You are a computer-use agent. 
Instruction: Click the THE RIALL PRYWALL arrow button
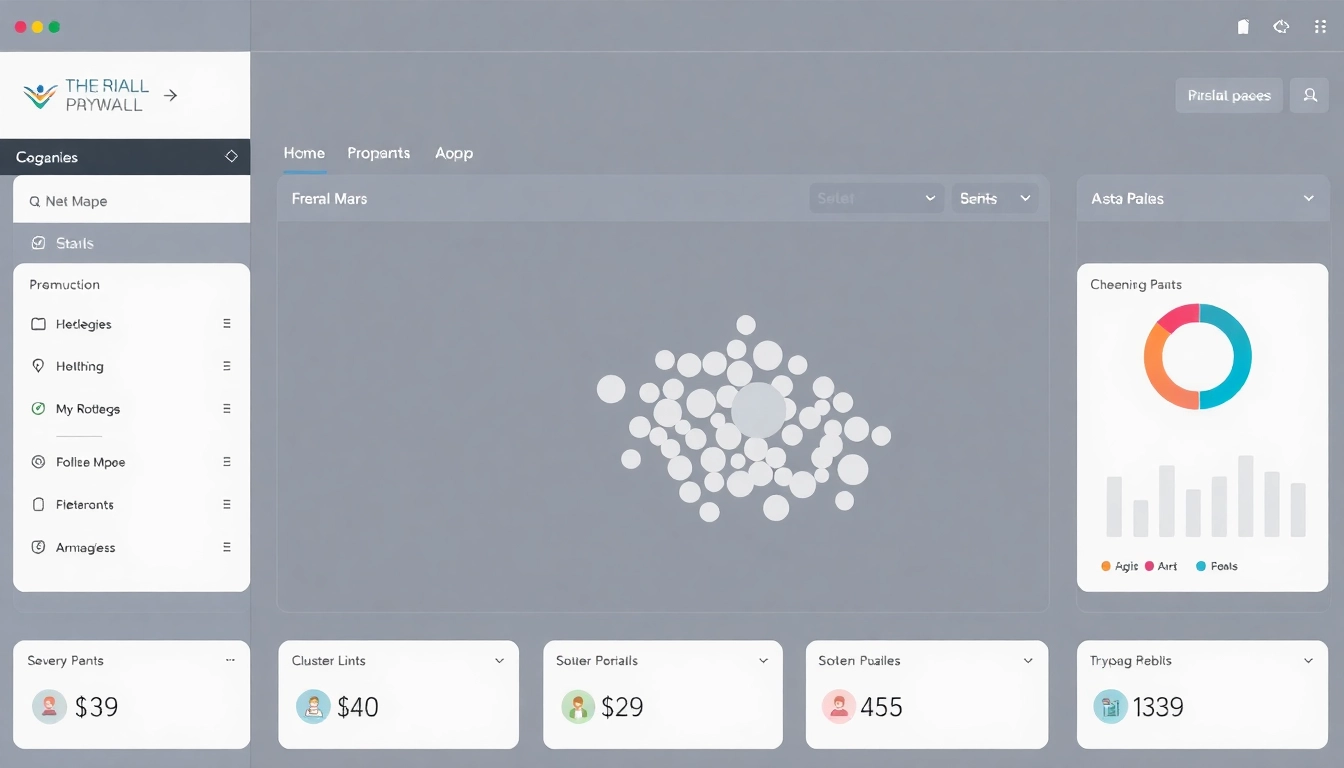(170, 95)
